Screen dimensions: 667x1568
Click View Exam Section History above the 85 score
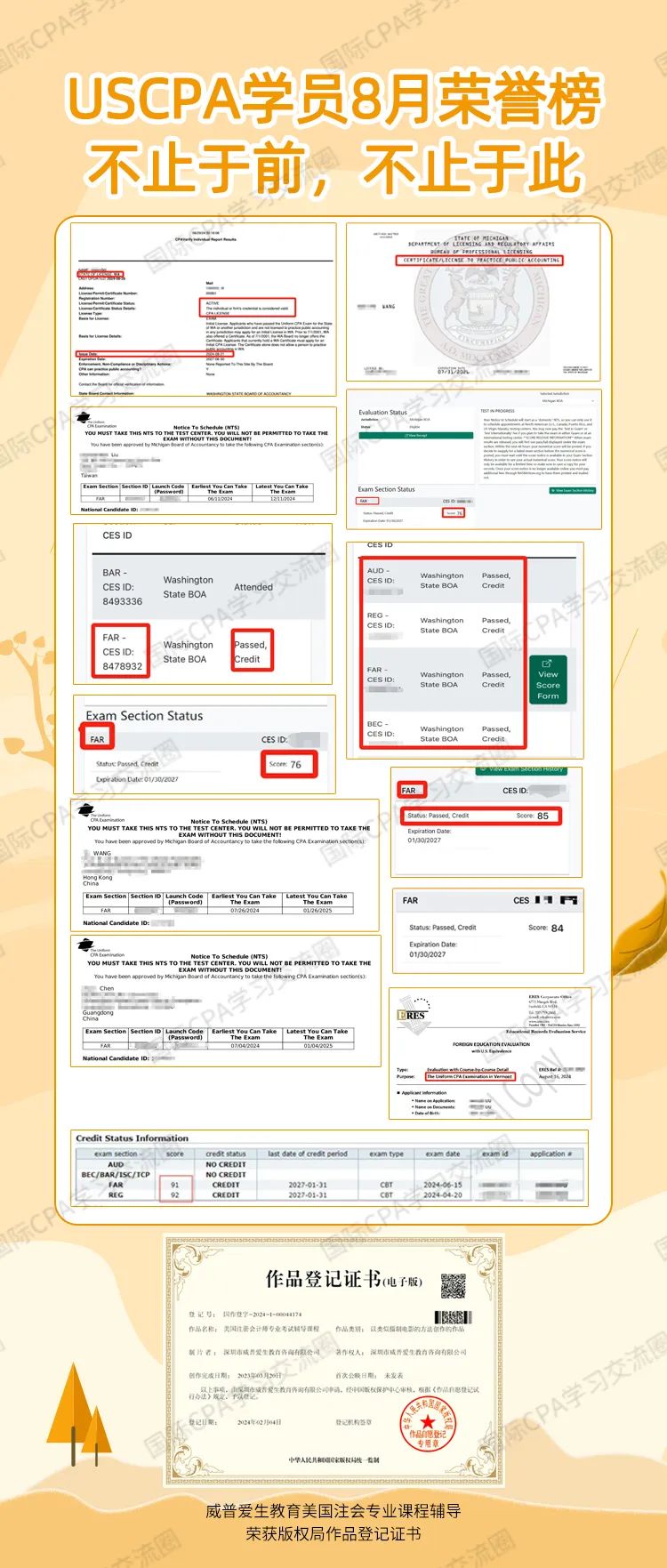tap(520, 769)
